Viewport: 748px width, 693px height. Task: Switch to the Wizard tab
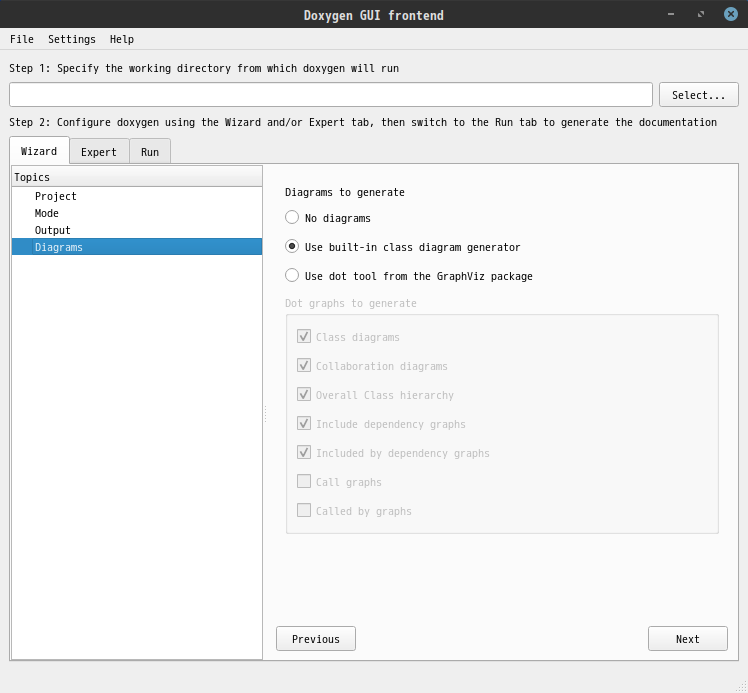click(39, 151)
